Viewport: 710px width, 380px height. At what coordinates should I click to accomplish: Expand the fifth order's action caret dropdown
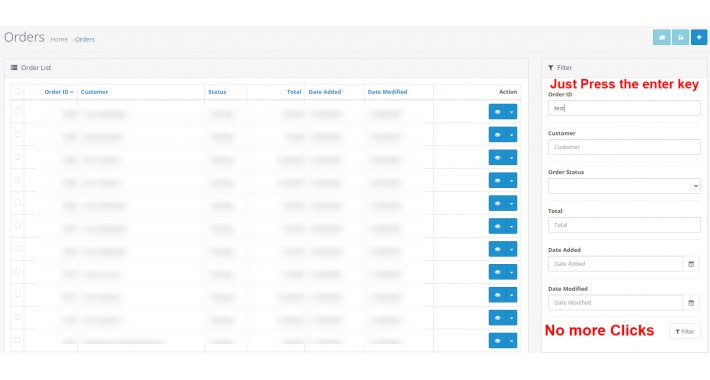tap(512, 203)
